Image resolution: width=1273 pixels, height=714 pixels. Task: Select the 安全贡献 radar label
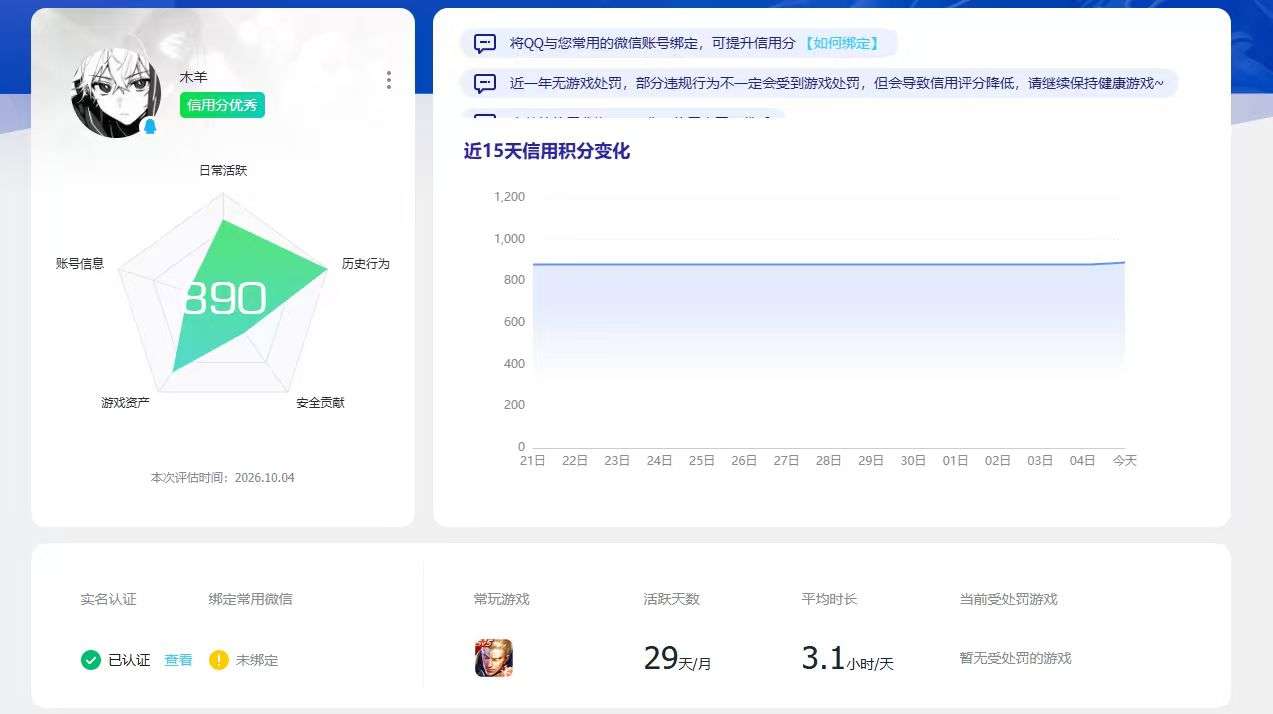[x=320, y=403]
